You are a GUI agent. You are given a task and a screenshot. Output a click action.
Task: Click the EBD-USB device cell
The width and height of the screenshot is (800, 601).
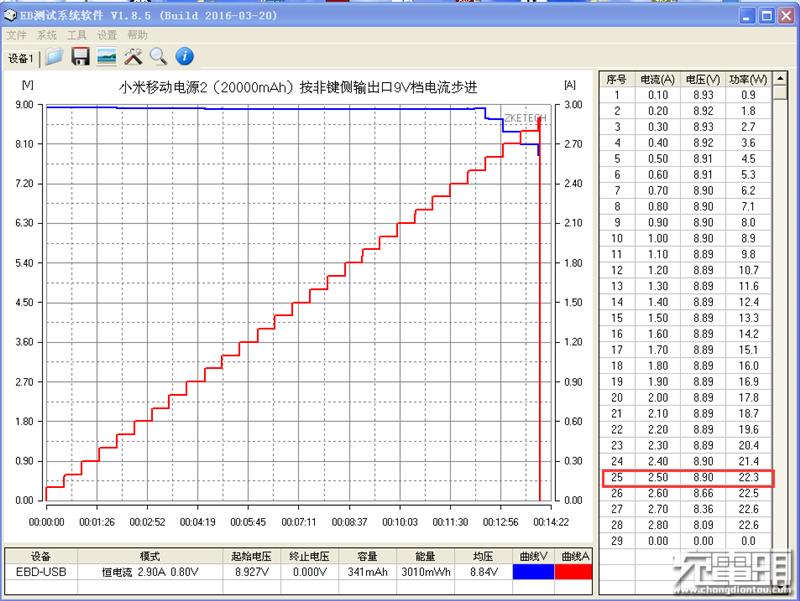pos(41,572)
